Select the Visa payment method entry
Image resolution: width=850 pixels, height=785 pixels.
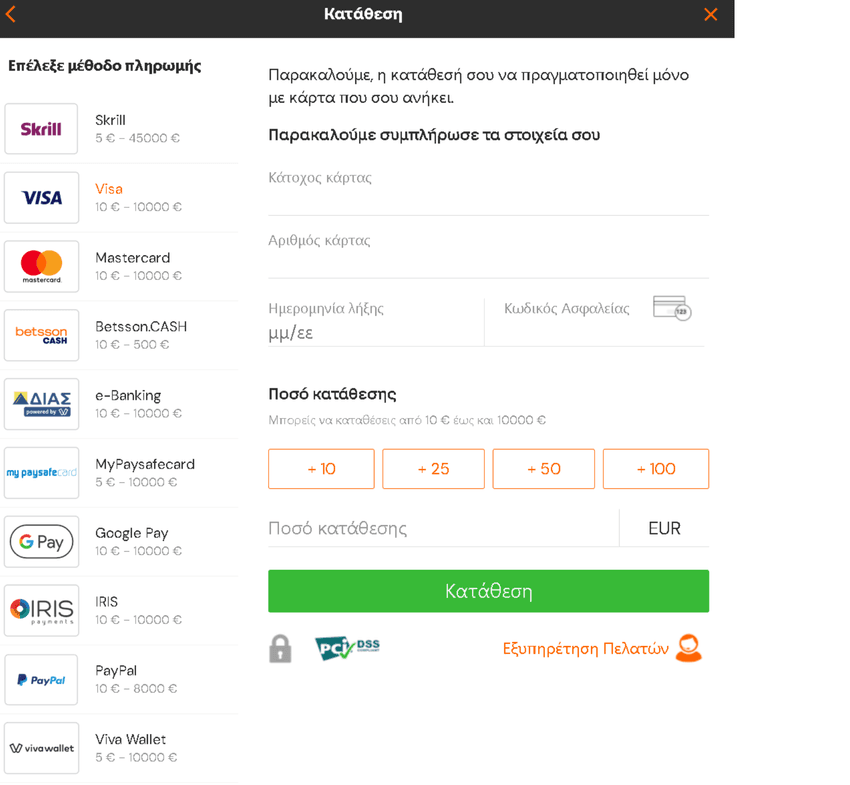click(x=120, y=198)
